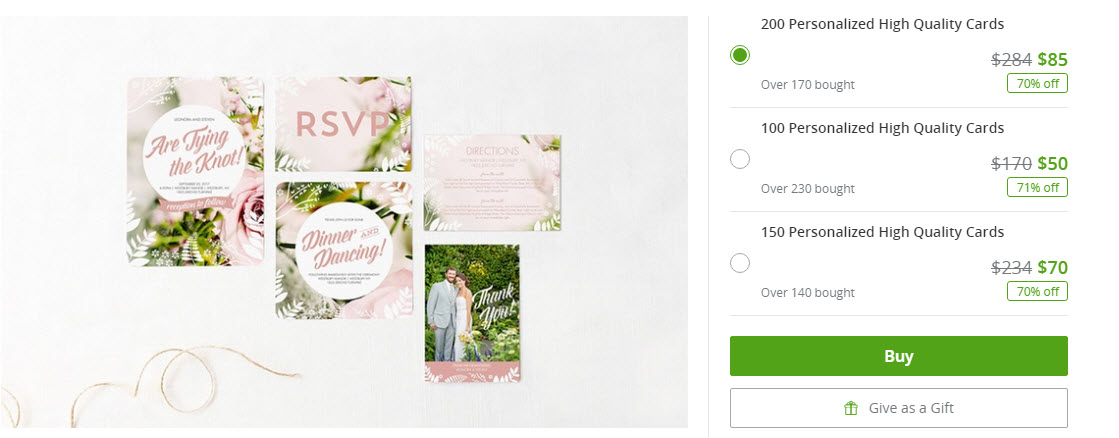Select the 200 Personalized Cards radio button

pyautogui.click(x=740, y=55)
